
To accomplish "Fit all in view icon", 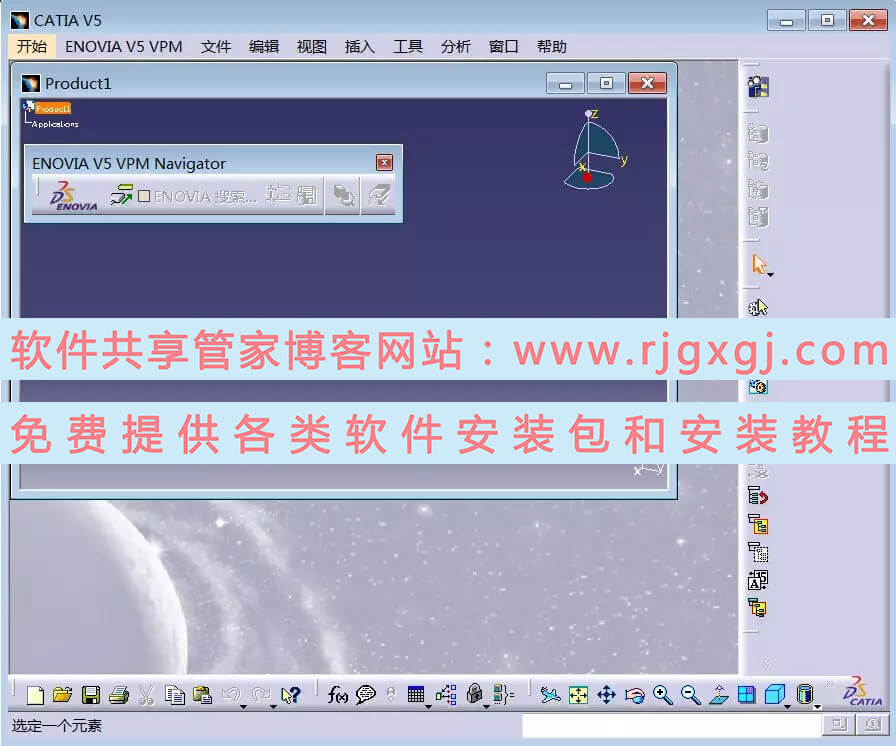I will click(578, 695).
